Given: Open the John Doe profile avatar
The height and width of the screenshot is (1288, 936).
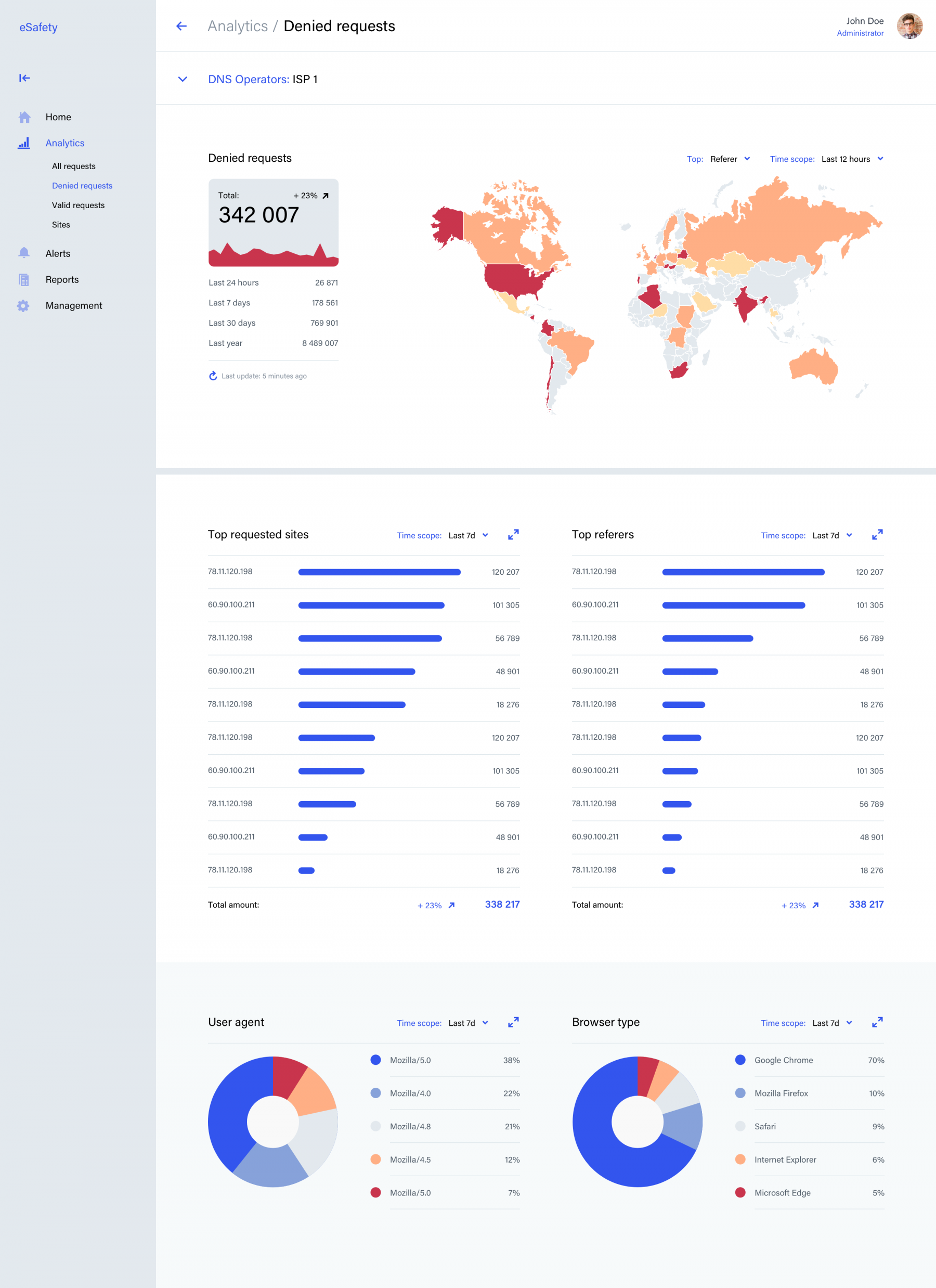Looking at the screenshot, I should point(909,27).
